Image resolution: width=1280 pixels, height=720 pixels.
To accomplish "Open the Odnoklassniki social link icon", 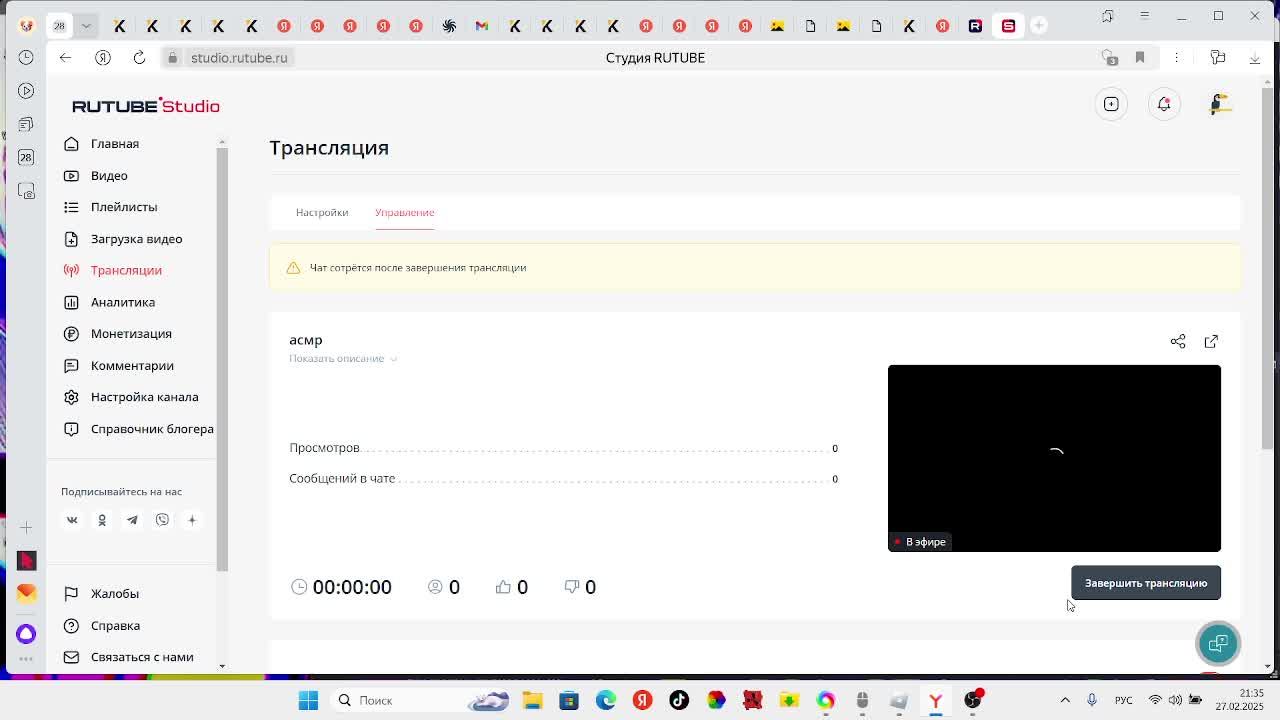I will pos(102,520).
